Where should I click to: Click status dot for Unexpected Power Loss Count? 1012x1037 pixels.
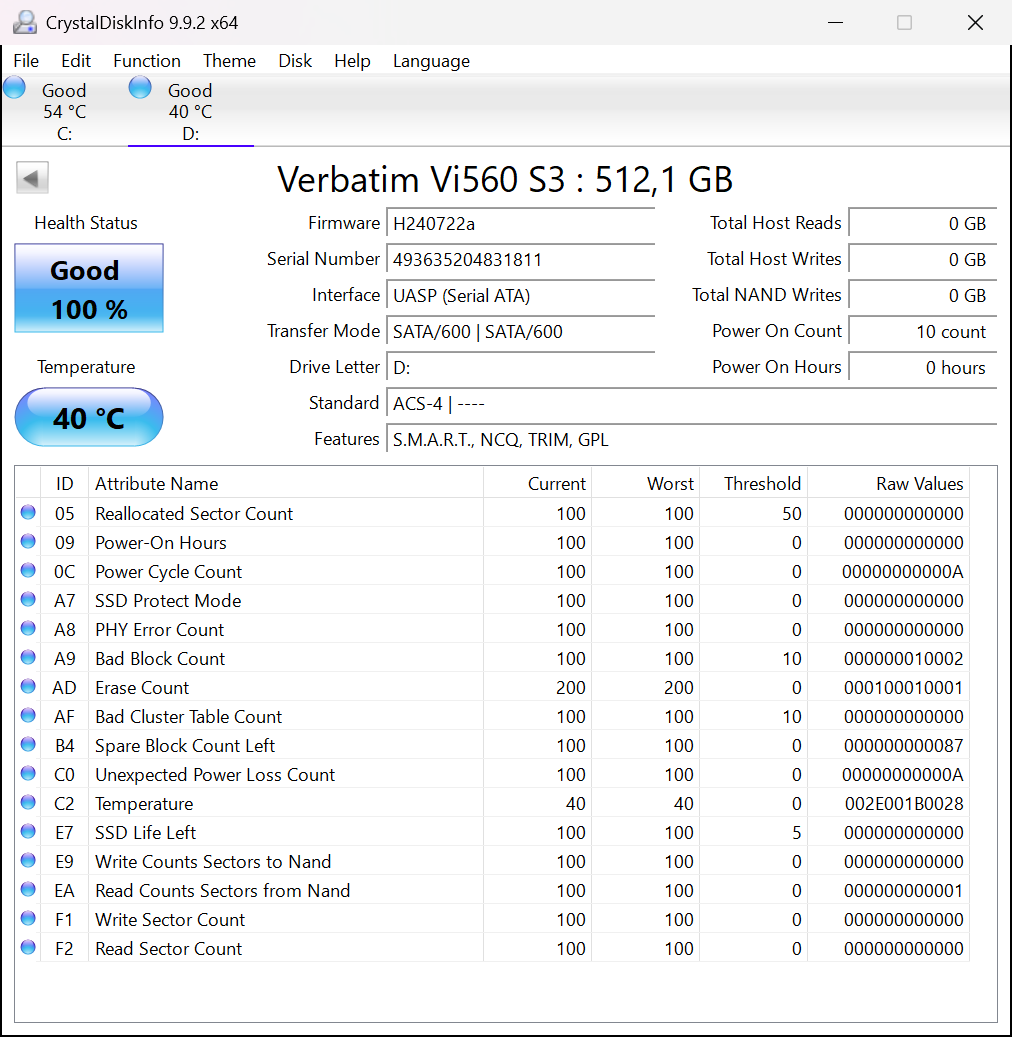coord(28,774)
